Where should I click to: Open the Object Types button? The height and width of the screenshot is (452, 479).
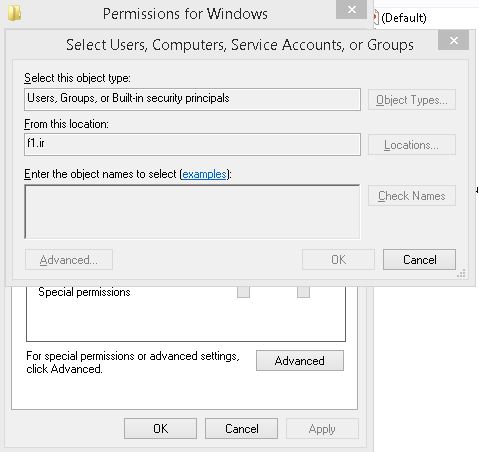[412, 100]
